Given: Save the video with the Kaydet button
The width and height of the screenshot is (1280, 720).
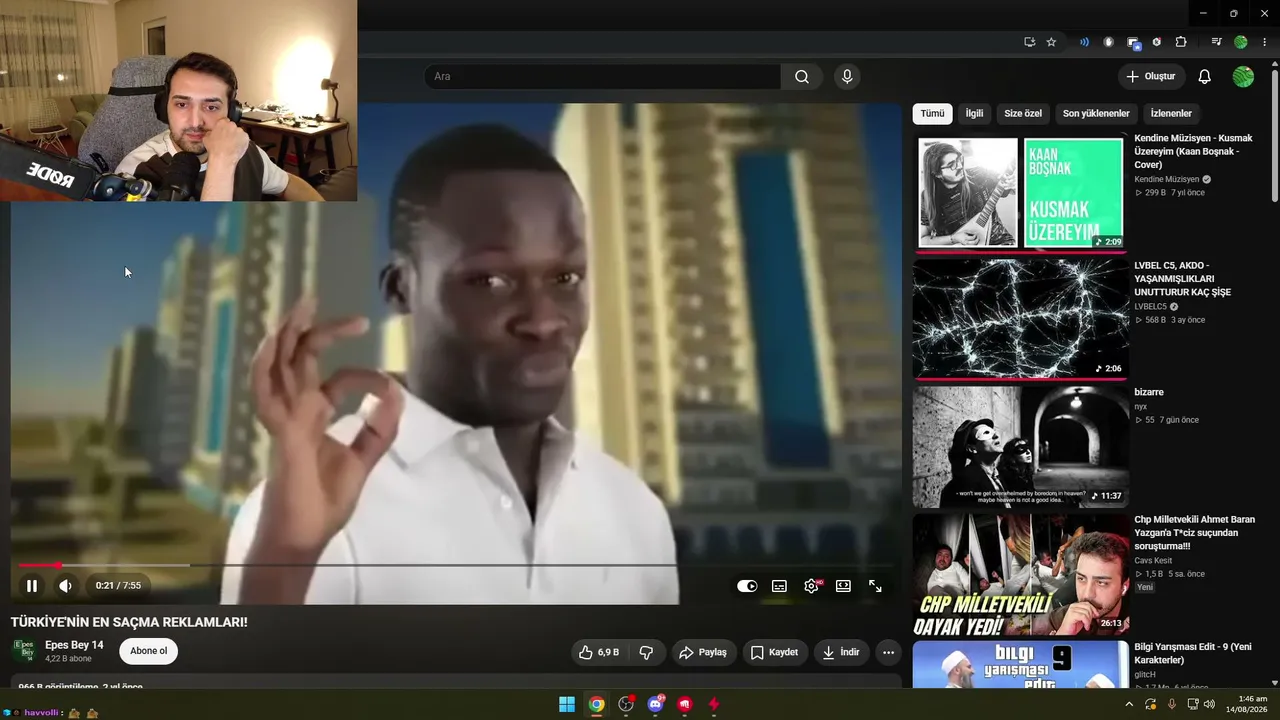Looking at the screenshot, I should (x=775, y=652).
